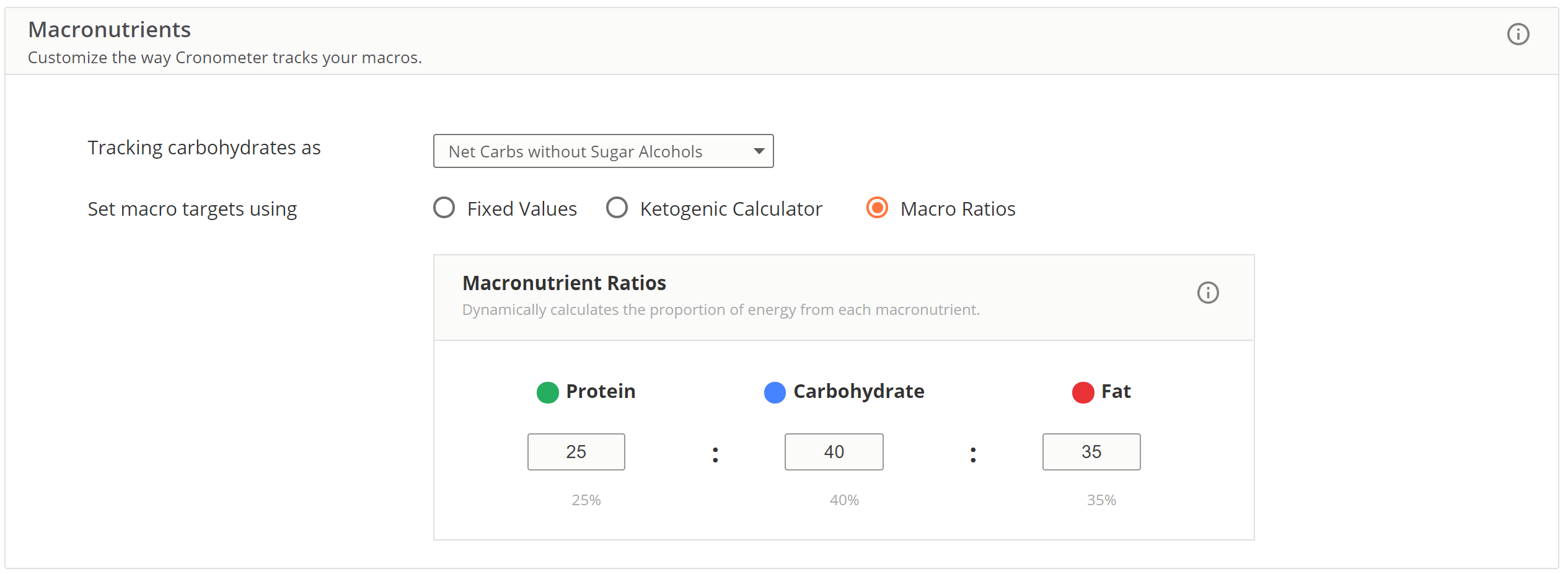Click the red Fat color dot
The height and width of the screenshot is (574, 1568).
tap(1083, 392)
